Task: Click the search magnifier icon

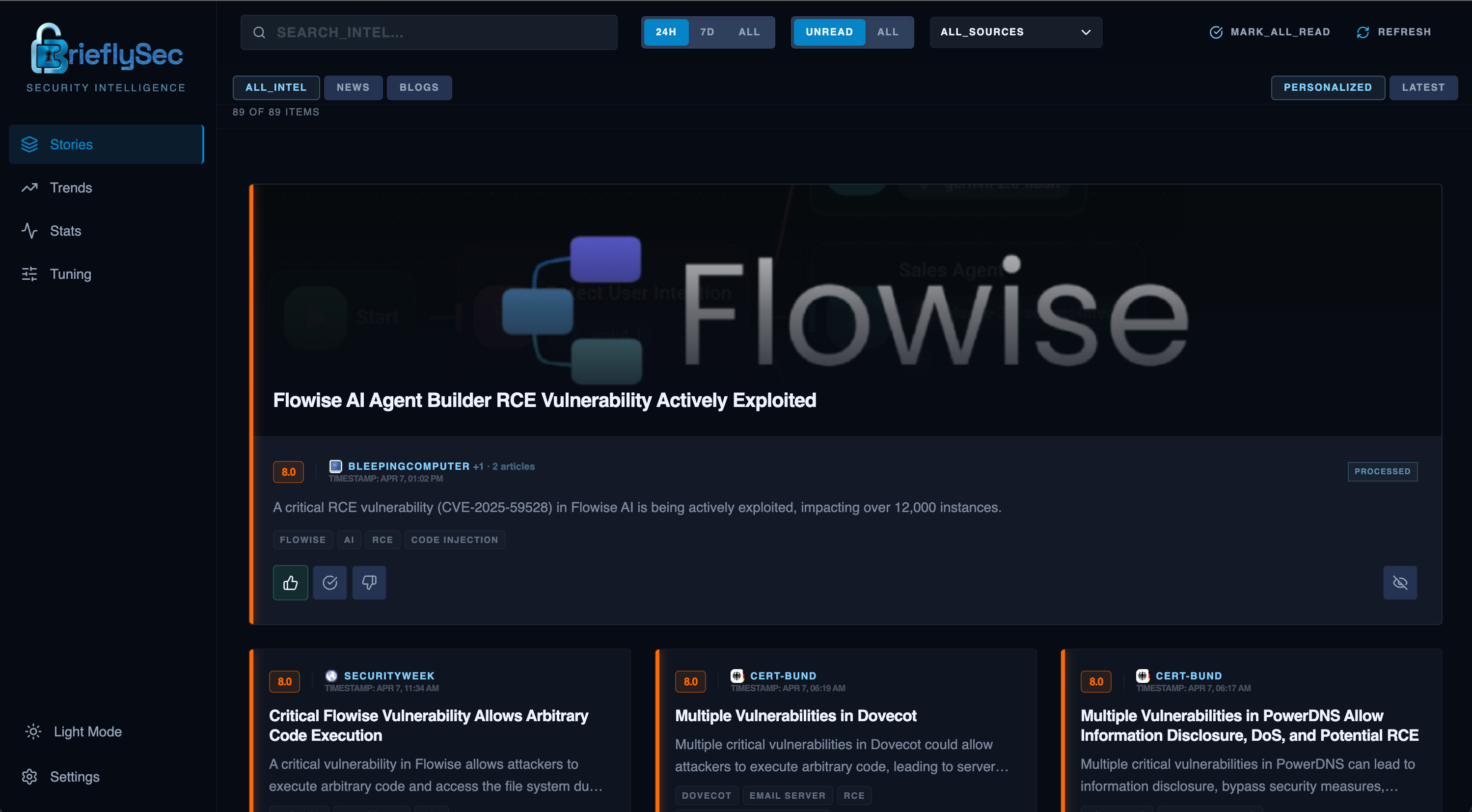Action: click(x=259, y=32)
